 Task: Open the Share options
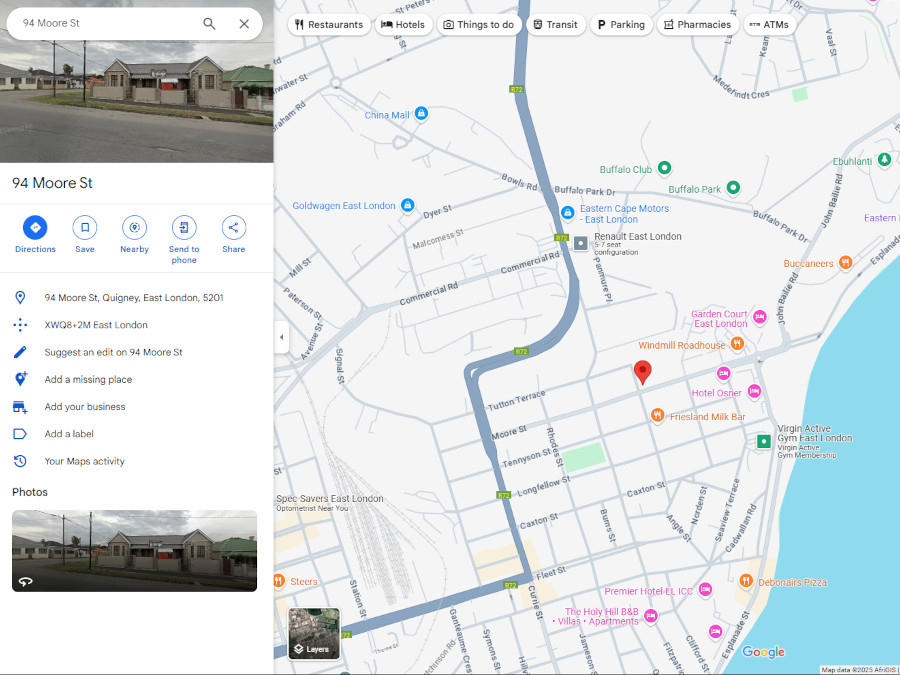233,228
